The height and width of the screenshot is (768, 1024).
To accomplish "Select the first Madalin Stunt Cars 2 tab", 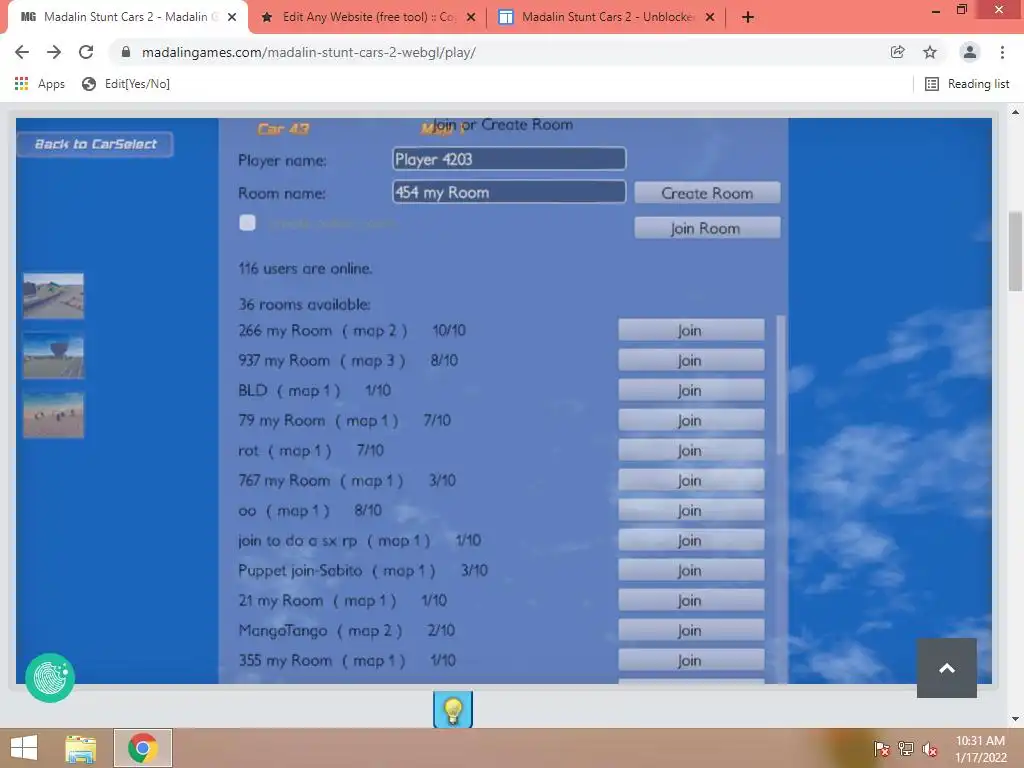I will pyautogui.click(x=127, y=17).
